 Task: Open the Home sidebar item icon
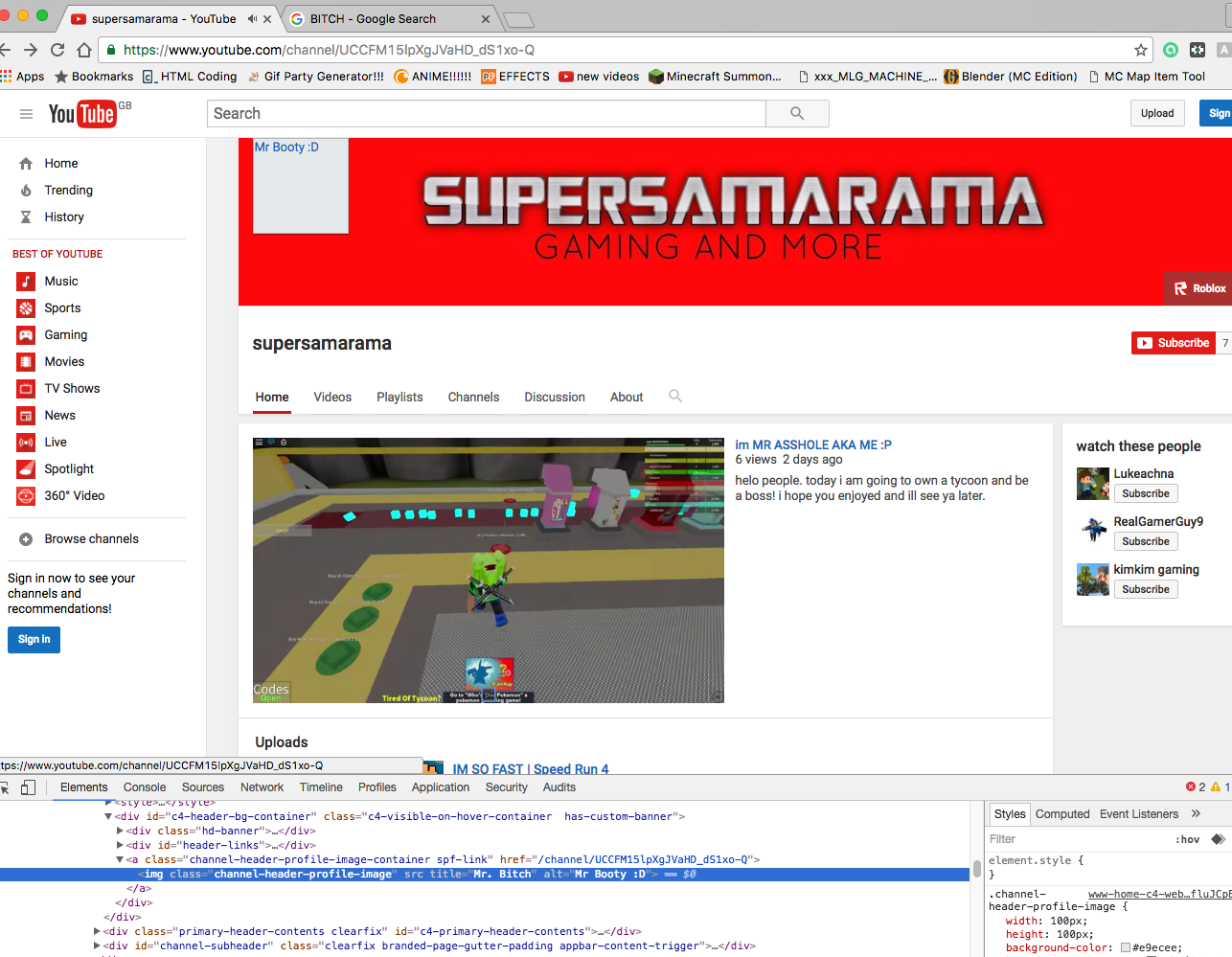click(26, 164)
